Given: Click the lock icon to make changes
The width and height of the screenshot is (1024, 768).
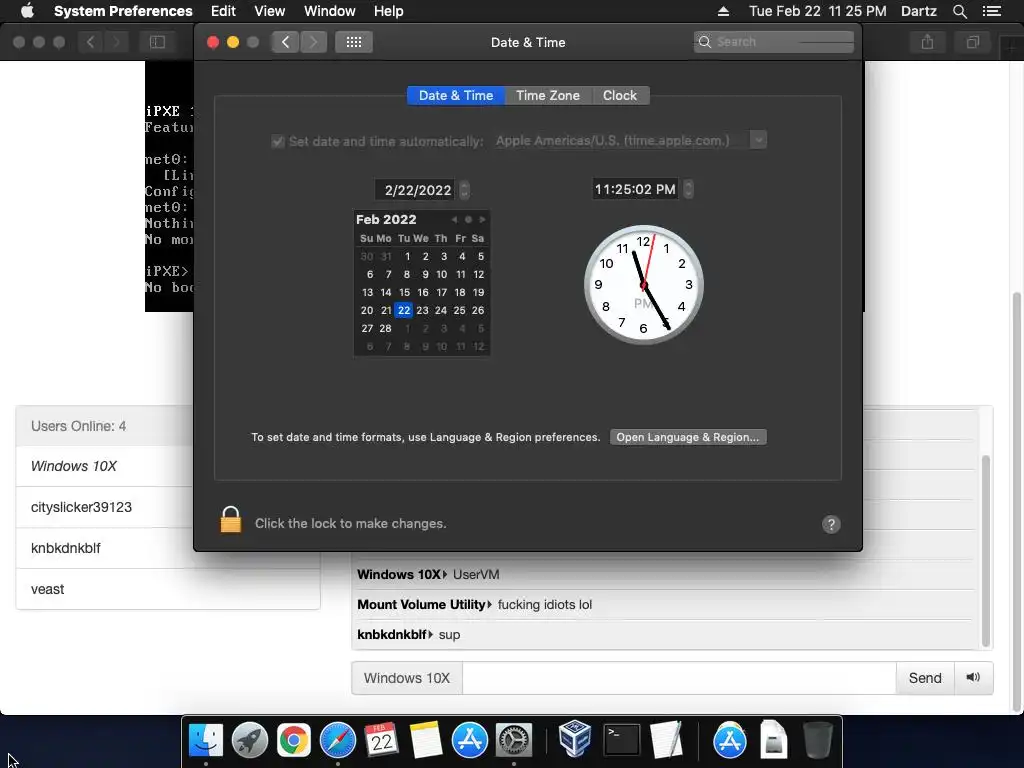Looking at the screenshot, I should 231,520.
